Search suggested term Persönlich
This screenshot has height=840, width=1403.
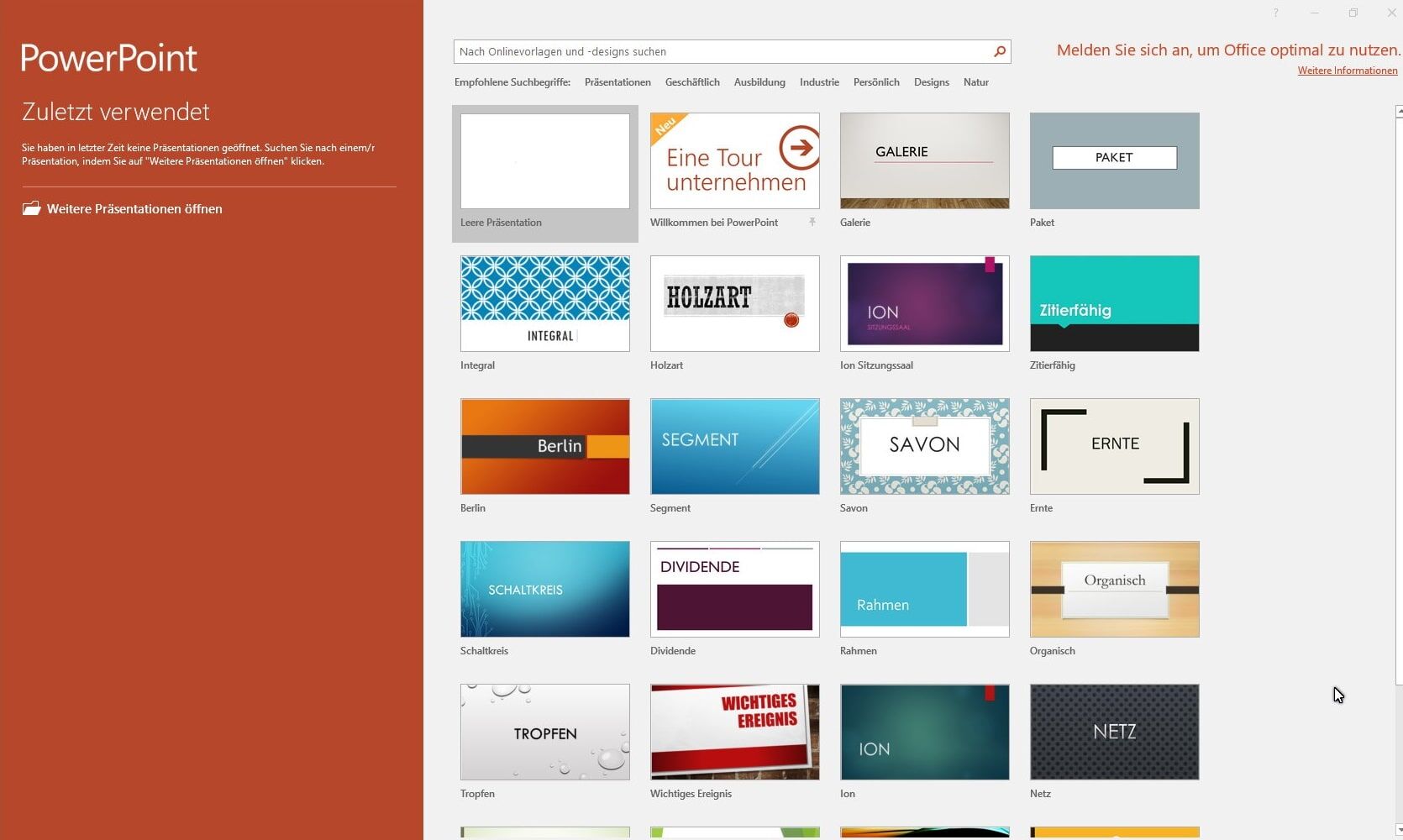tap(876, 82)
